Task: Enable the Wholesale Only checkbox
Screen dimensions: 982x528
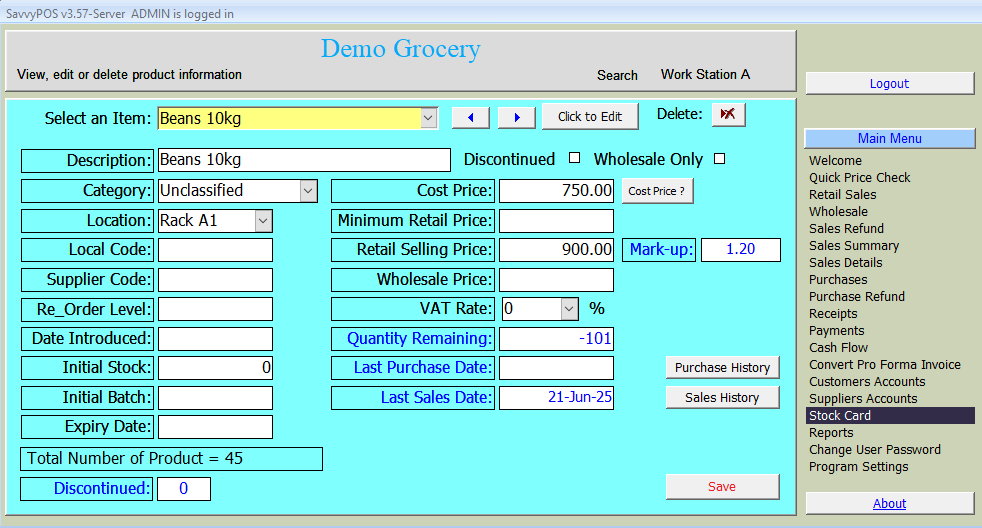Action: (718, 158)
